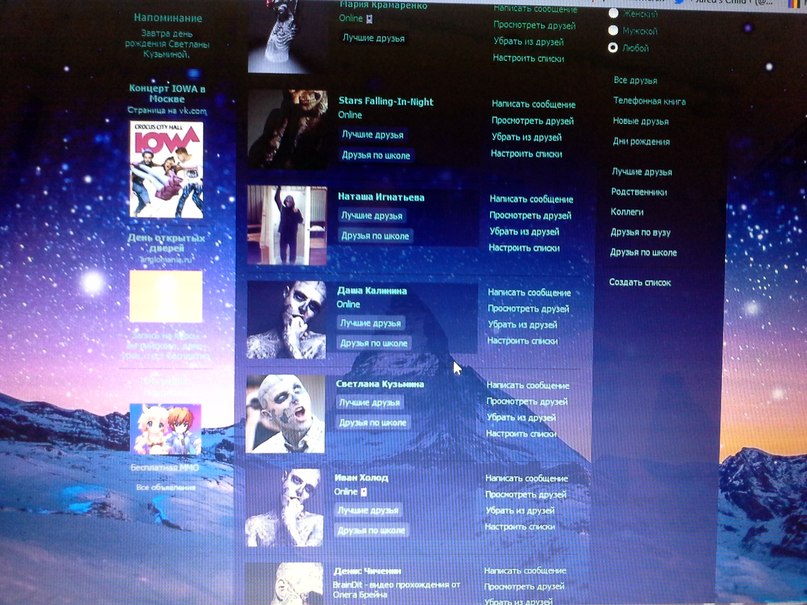Open Денис Чиченин profile name
The height and width of the screenshot is (605, 807).
[x=367, y=571]
